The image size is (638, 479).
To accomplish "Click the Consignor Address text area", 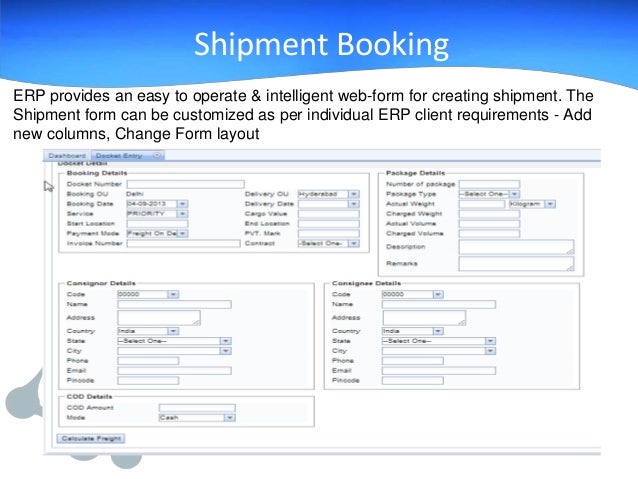I will click(159, 318).
